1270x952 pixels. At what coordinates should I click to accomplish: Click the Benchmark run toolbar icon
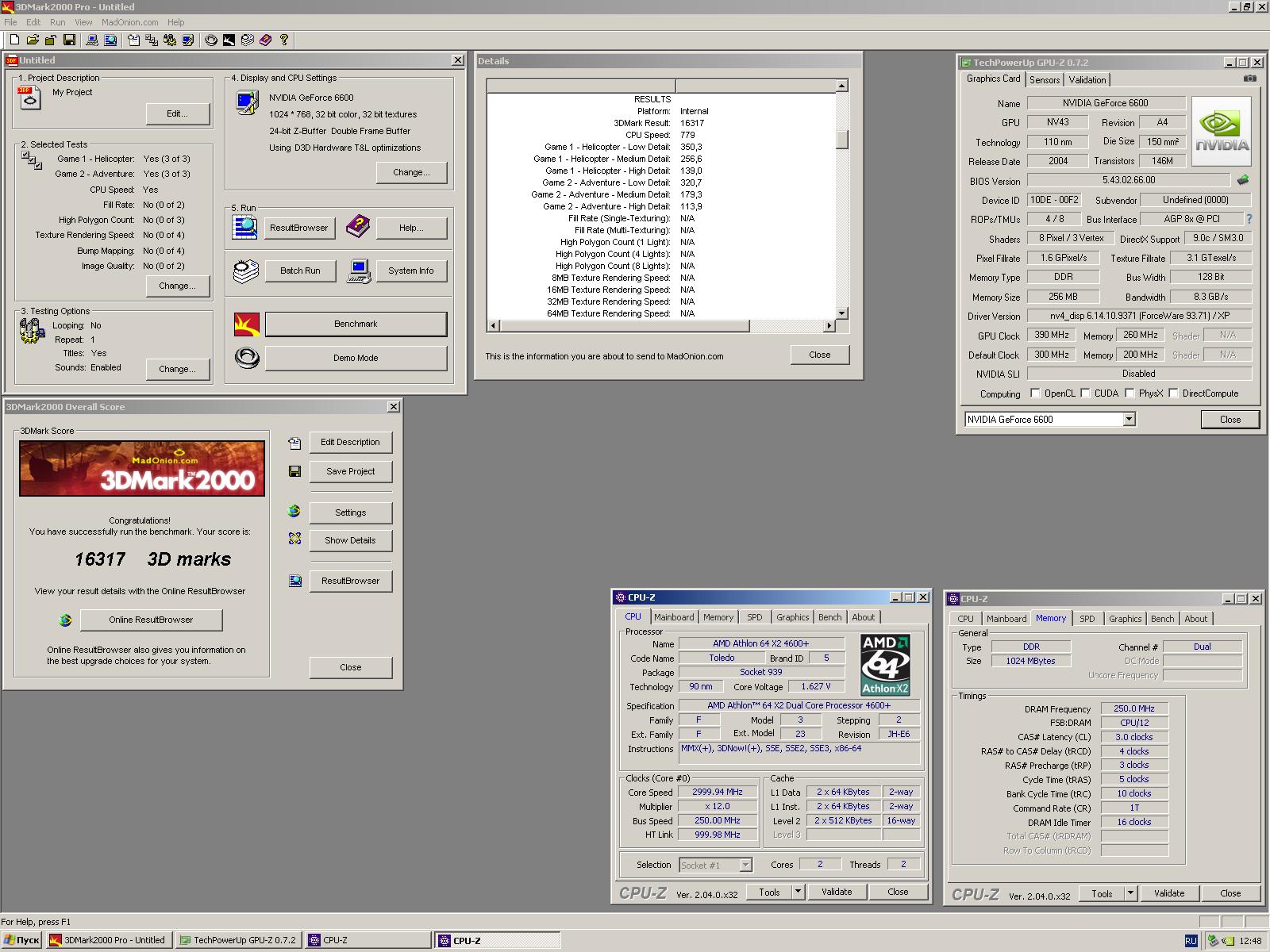coord(229,40)
